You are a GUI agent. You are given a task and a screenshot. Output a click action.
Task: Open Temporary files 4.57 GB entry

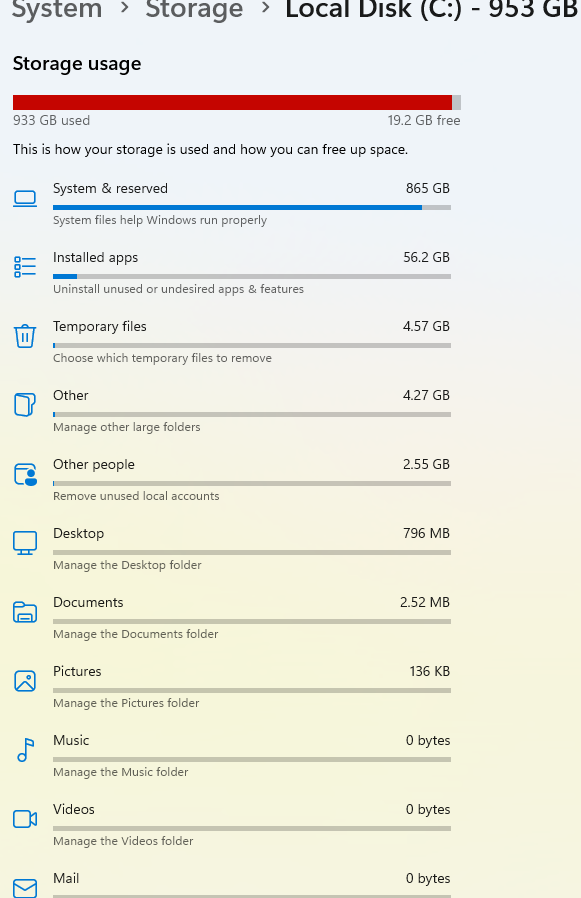pos(252,341)
